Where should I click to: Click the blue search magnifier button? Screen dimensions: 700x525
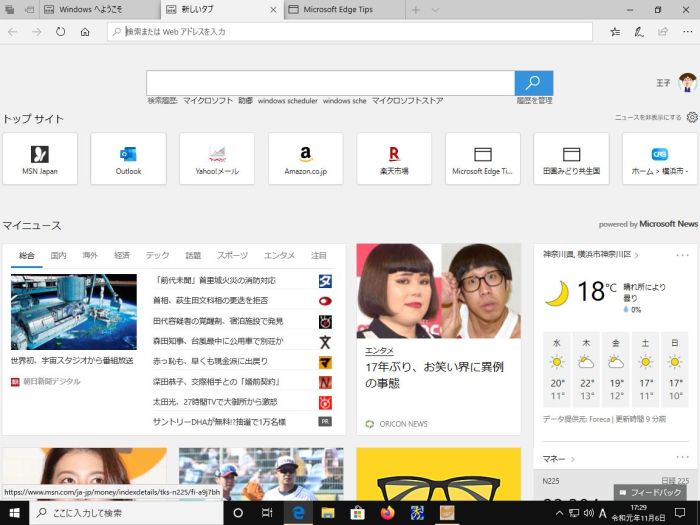[x=533, y=83]
